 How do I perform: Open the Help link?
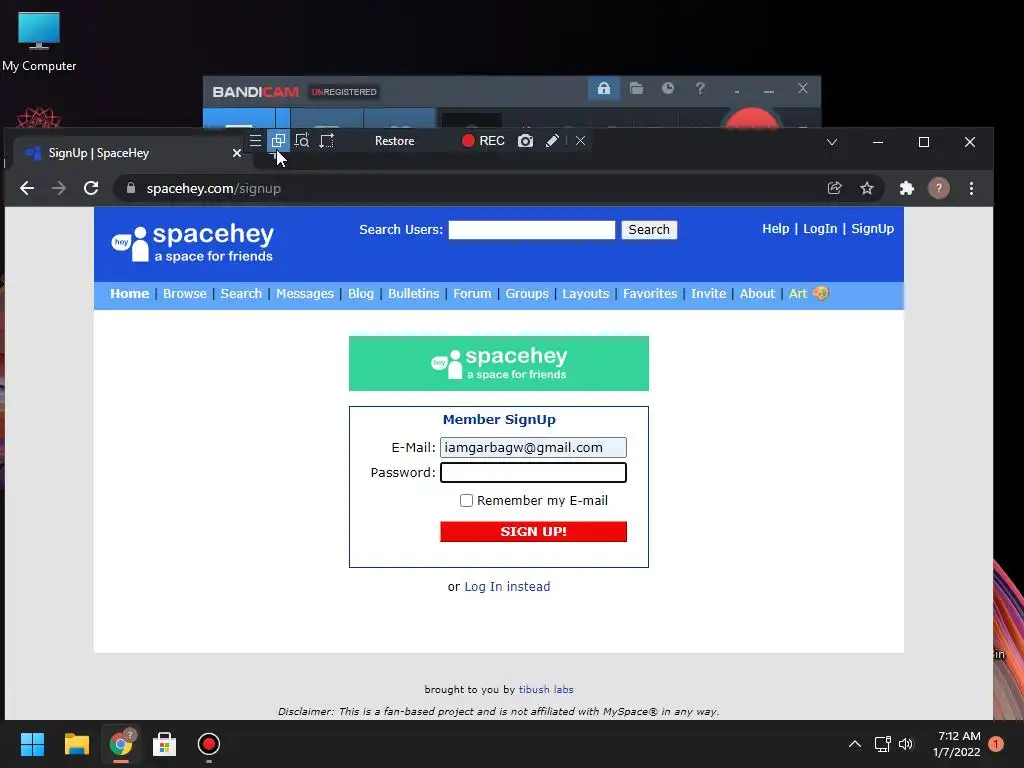click(x=775, y=229)
